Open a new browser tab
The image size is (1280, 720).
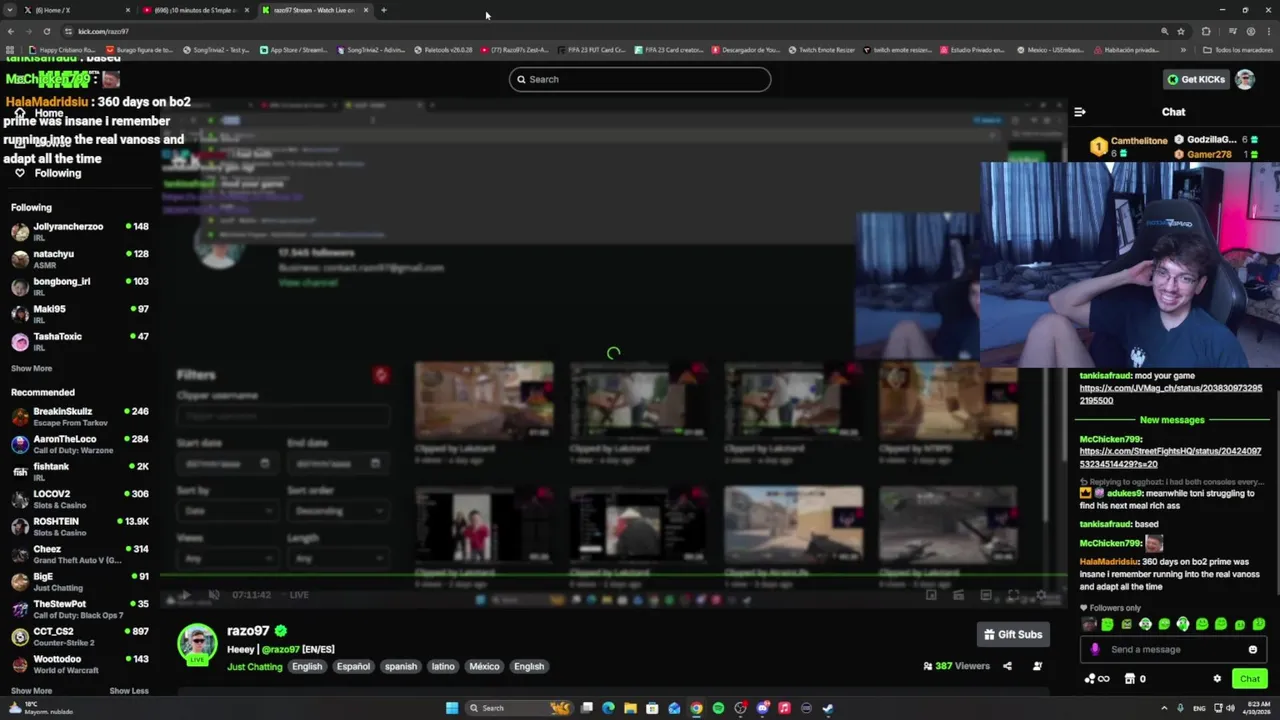point(384,10)
